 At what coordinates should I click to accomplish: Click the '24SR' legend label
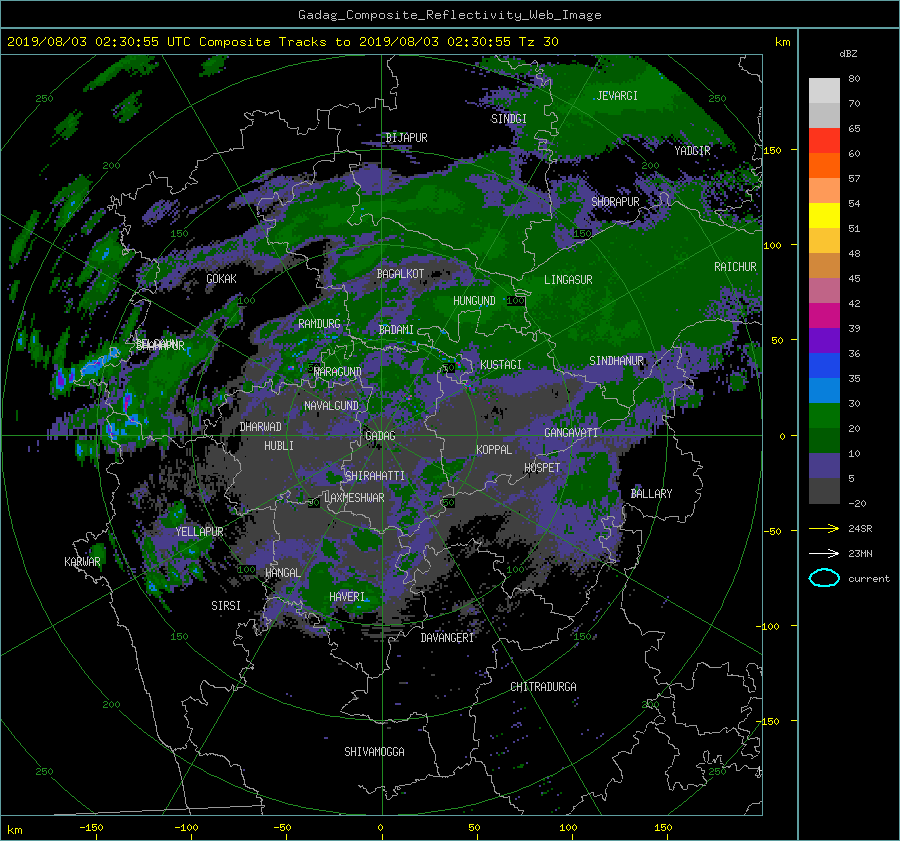click(x=860, y=529)
